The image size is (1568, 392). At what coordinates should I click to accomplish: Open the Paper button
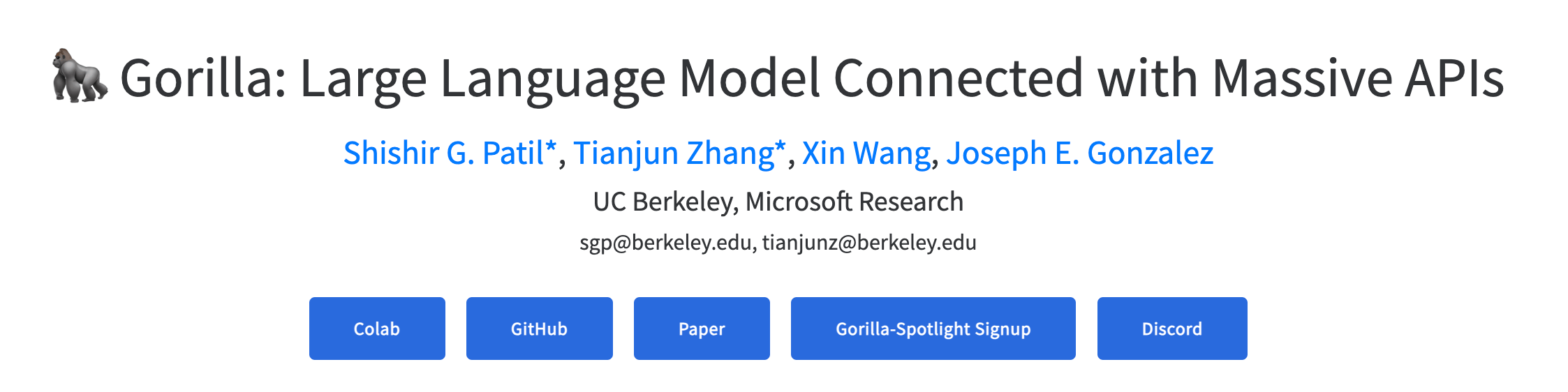click(702, 329)
